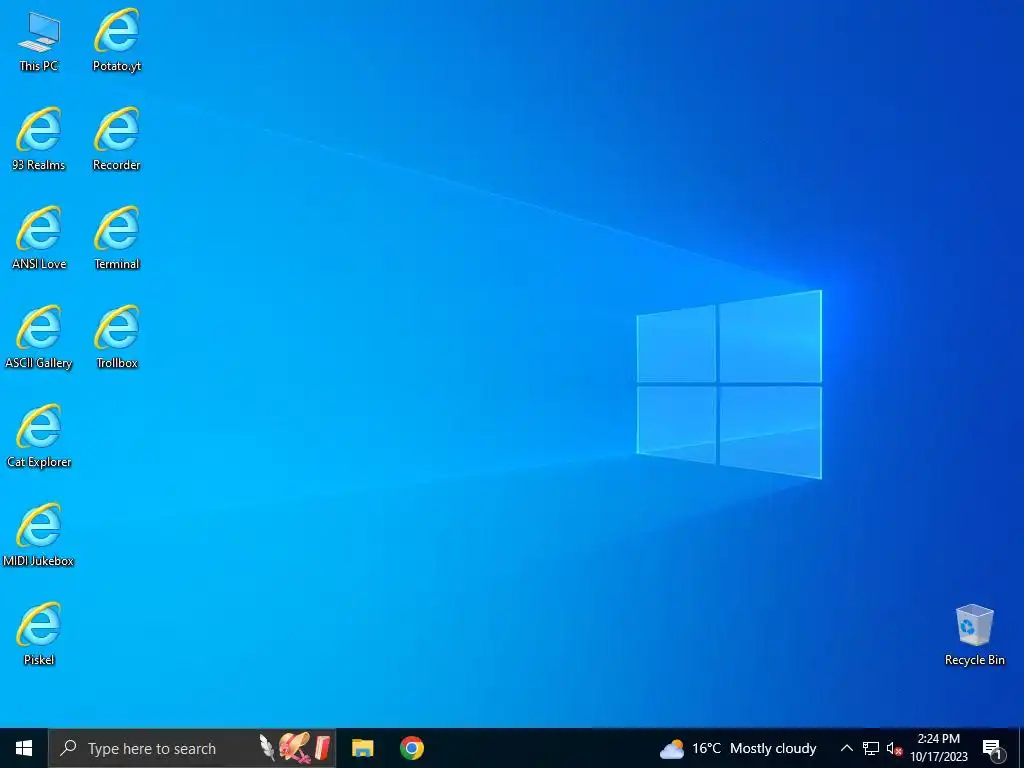
Task: Select the 93 Realms shortcut
Action: pos(39,139)
